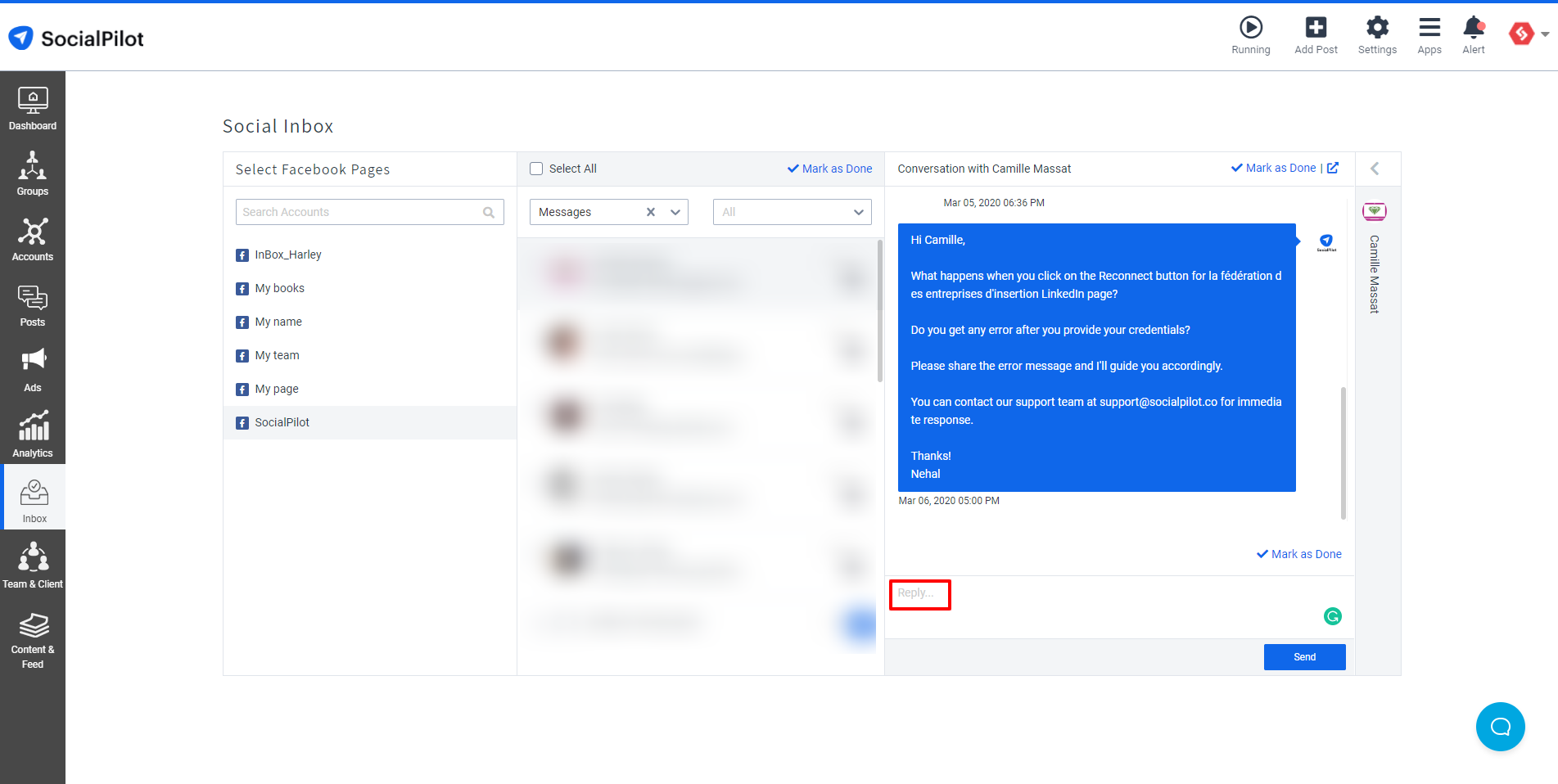Click the Grammarly icon near reply box
Screen dimensions: 1558x784
click(x=1332, y=616)
